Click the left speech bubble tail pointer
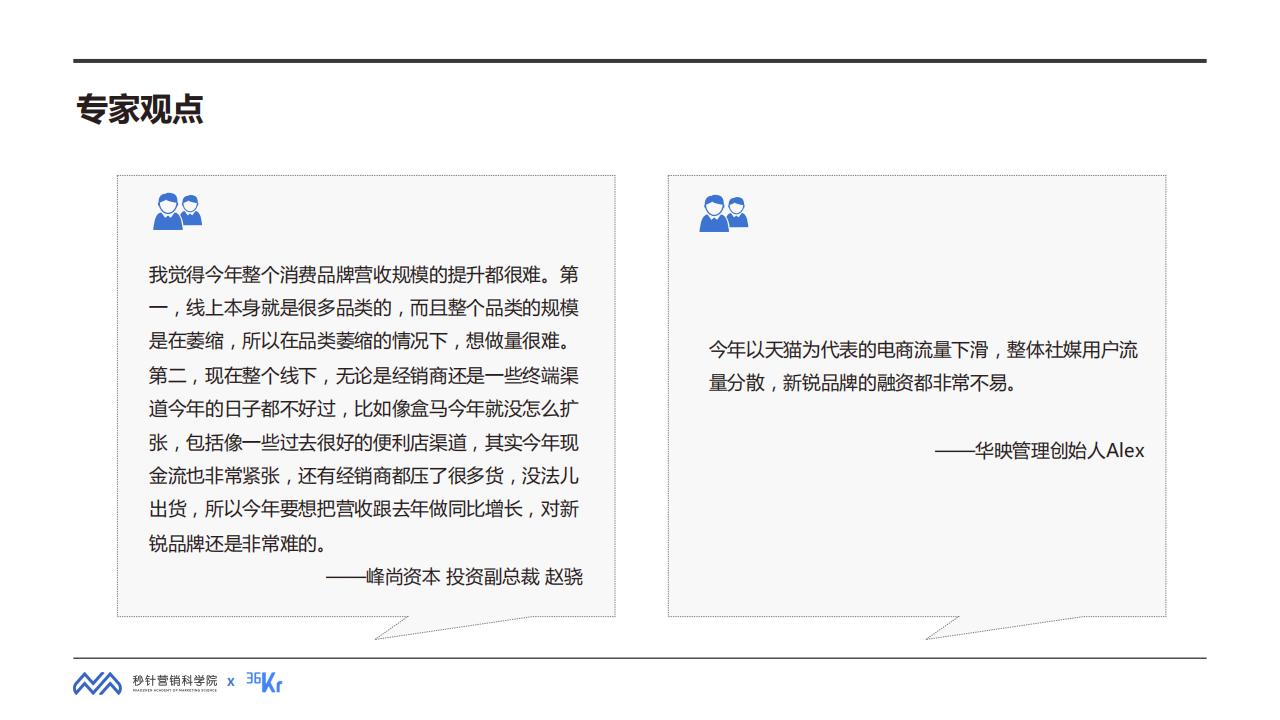 tap(400, 628)
